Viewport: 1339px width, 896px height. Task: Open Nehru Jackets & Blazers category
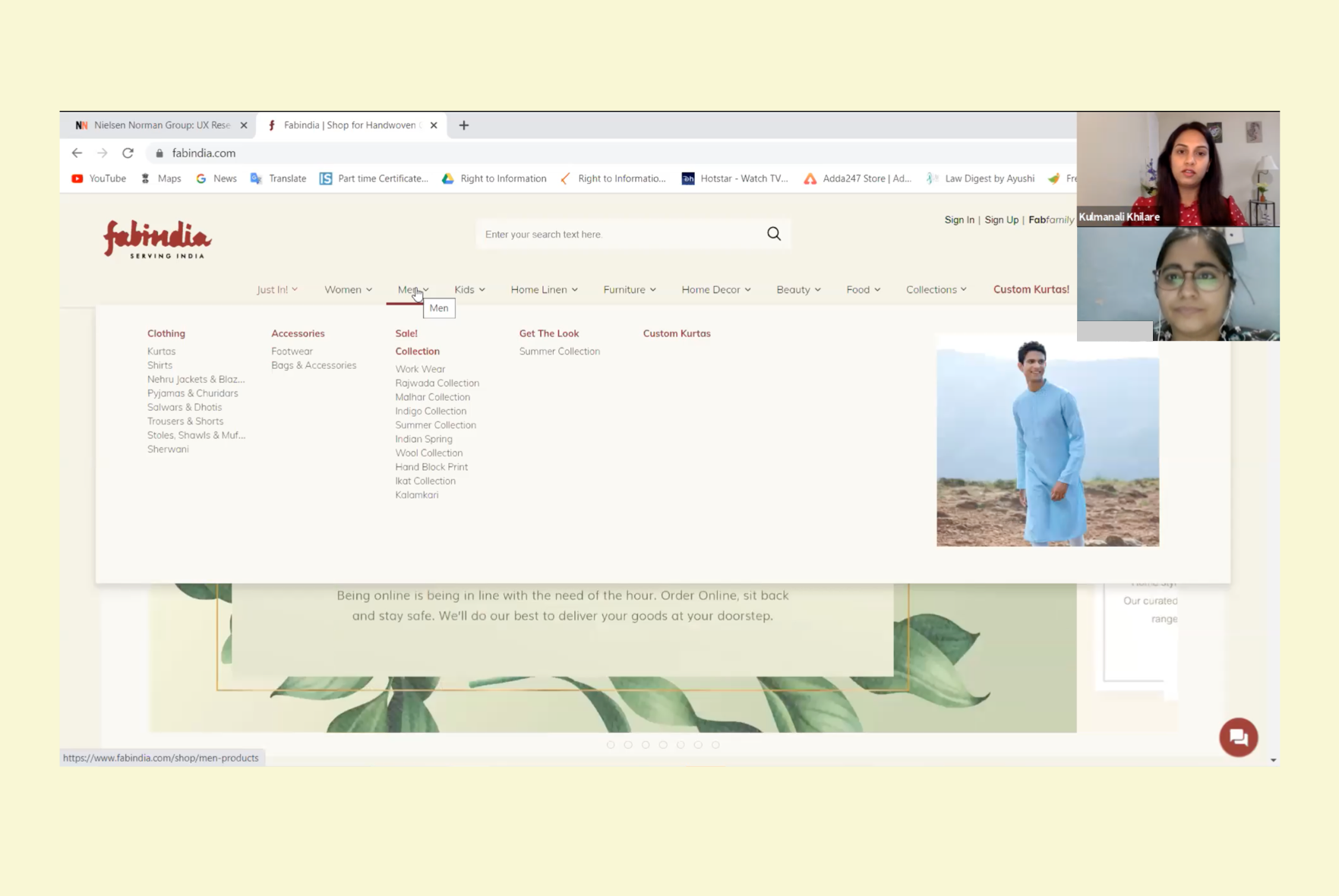tap(196, 379)
